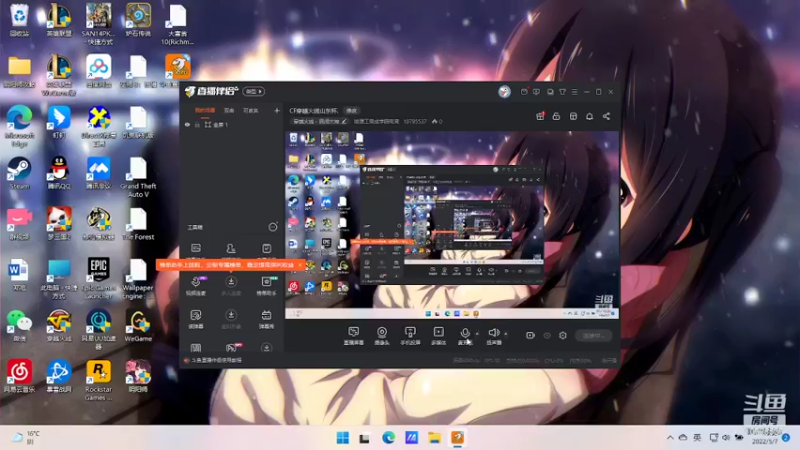800x450 pixels.
Task: Add a new scene with the plus button
Action: [277, 110]
